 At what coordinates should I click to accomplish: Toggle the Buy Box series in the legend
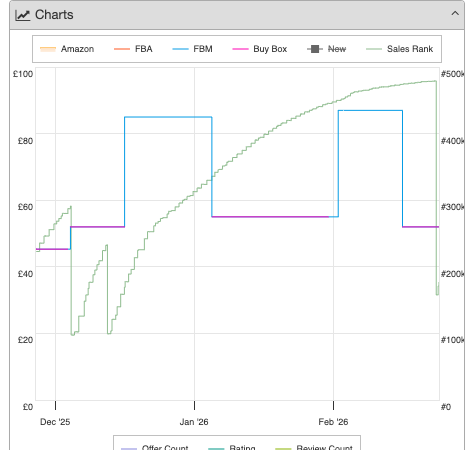pyautogui.click(x=260, y=49)
